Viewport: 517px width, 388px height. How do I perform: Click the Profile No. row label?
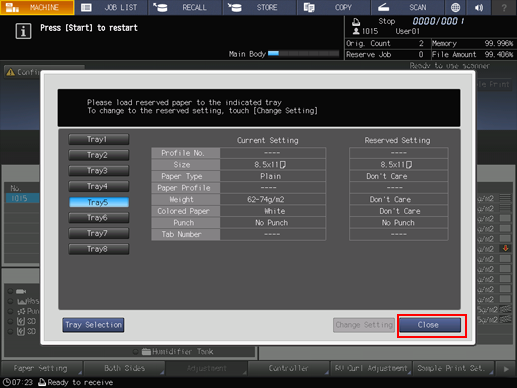click(x=186, y=153)
